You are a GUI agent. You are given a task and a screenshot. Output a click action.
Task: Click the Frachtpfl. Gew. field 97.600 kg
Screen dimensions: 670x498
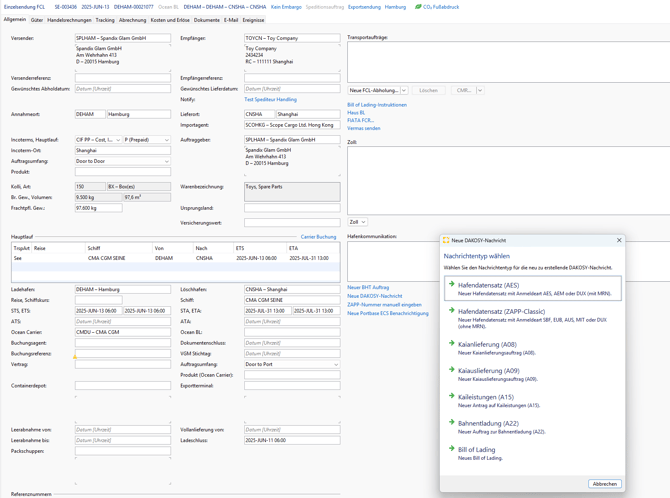coord(99,208)
